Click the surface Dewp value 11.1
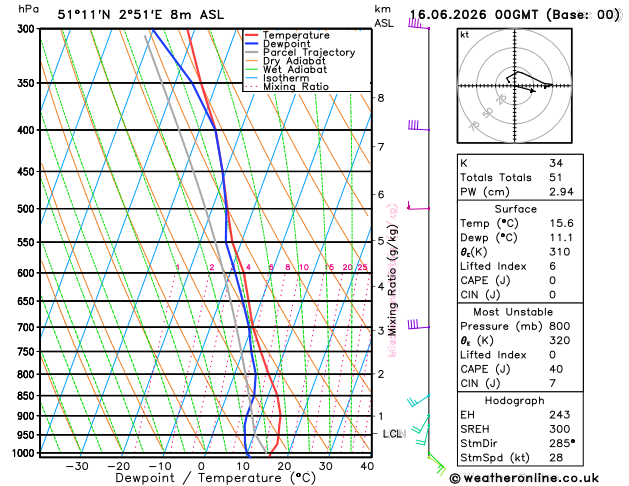 click(562, 238)
